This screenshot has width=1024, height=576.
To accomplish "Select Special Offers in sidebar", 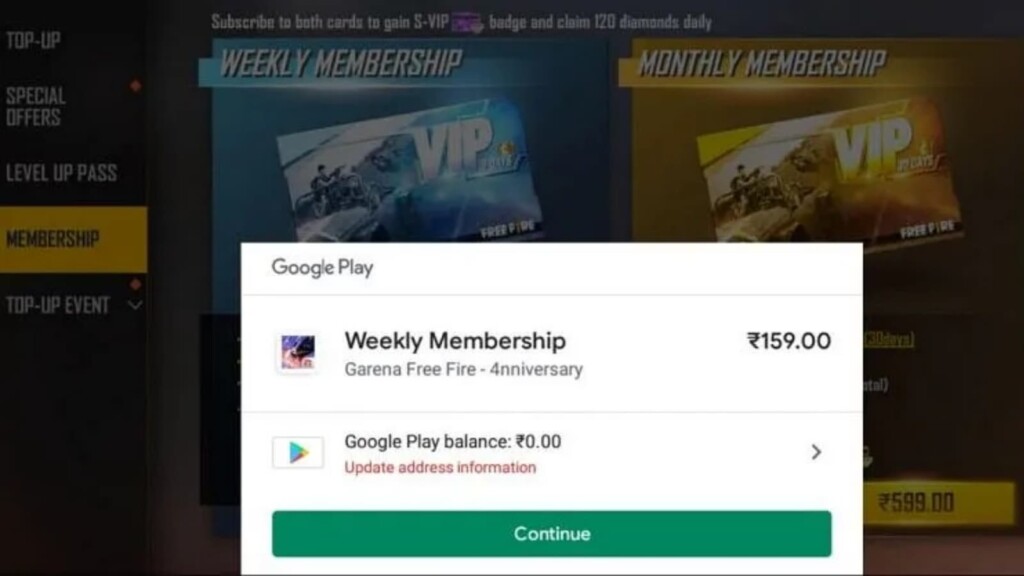I will click(x=36, y=106).
